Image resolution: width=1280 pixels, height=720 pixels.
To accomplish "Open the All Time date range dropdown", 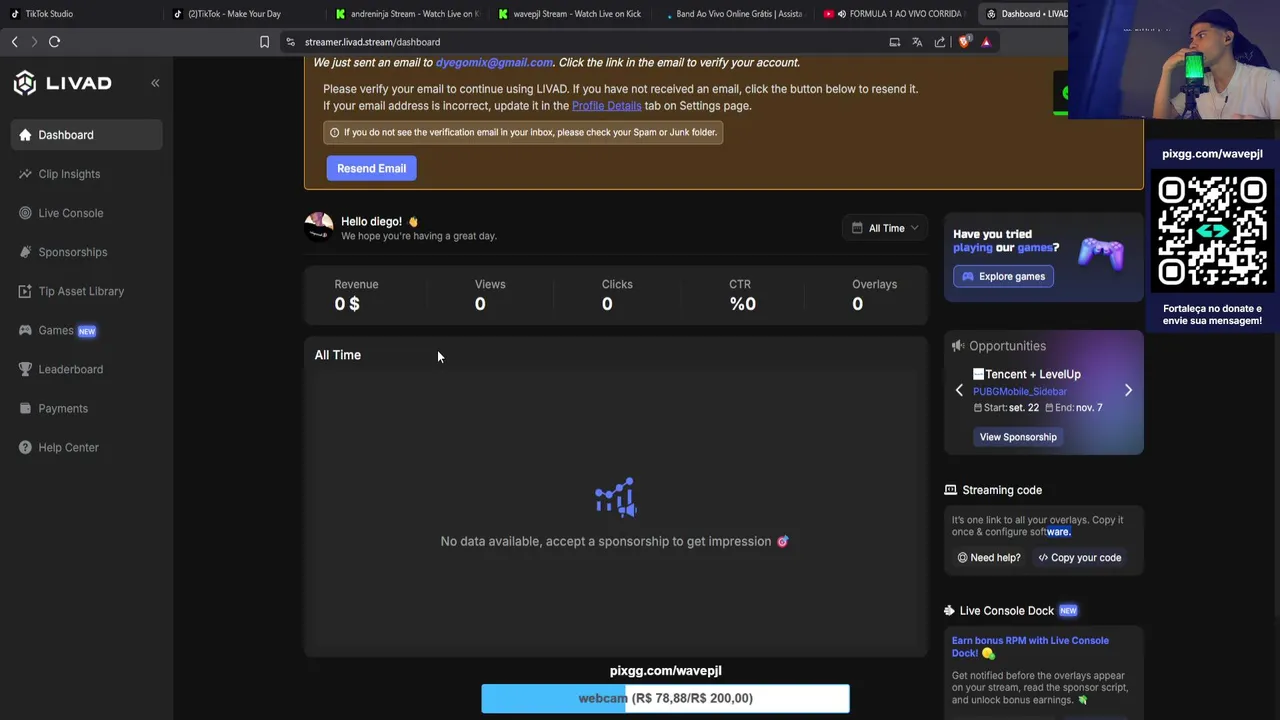I will coord(885,228).
